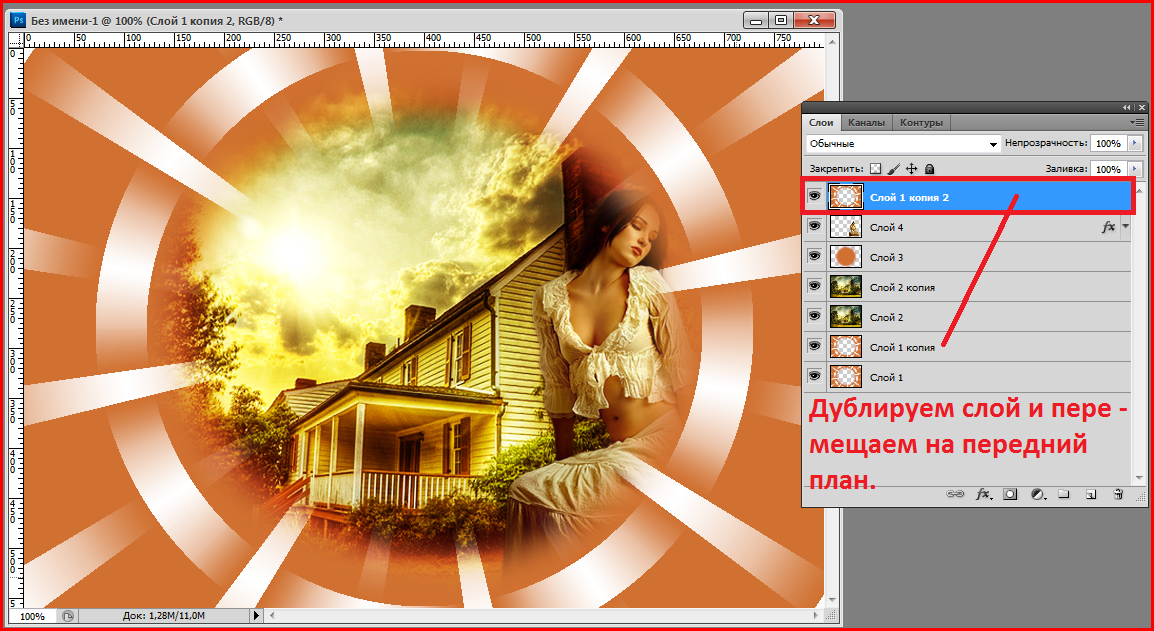Image resolution: width=1154 pixels, height=631 pixels.
Task: Click the Photoshop Ps icon in title bar
Action: 20,20
